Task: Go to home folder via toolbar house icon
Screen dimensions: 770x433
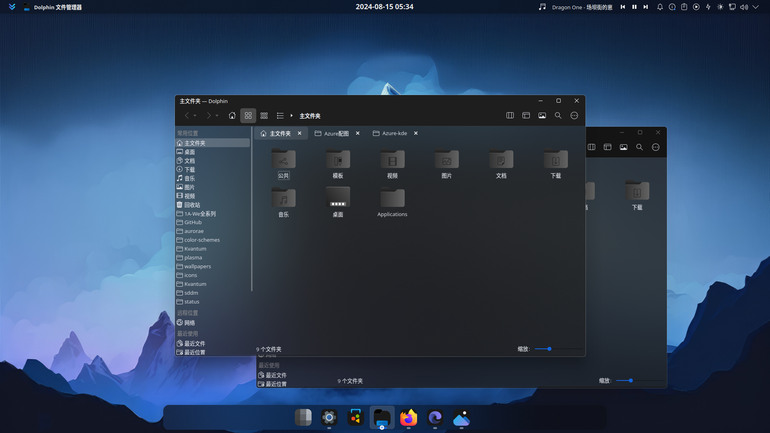Action: (x=232, y=116)
